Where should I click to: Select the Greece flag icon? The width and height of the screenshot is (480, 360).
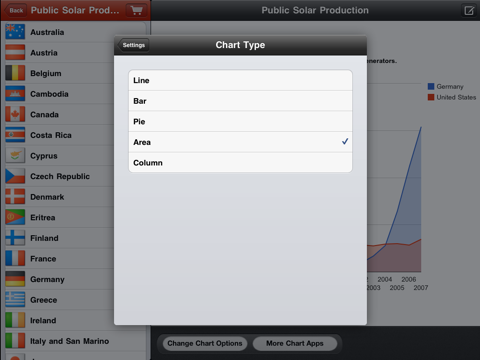click(x=15, y=300)
